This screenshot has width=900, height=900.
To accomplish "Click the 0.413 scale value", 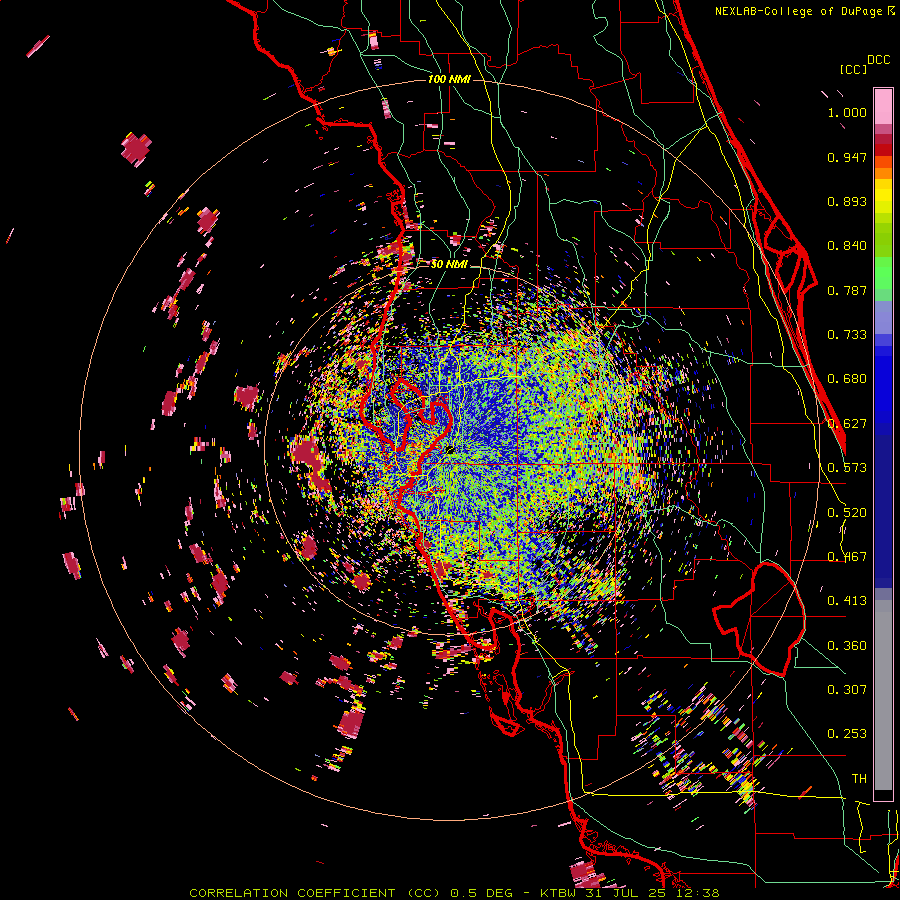I will point(847,601).
